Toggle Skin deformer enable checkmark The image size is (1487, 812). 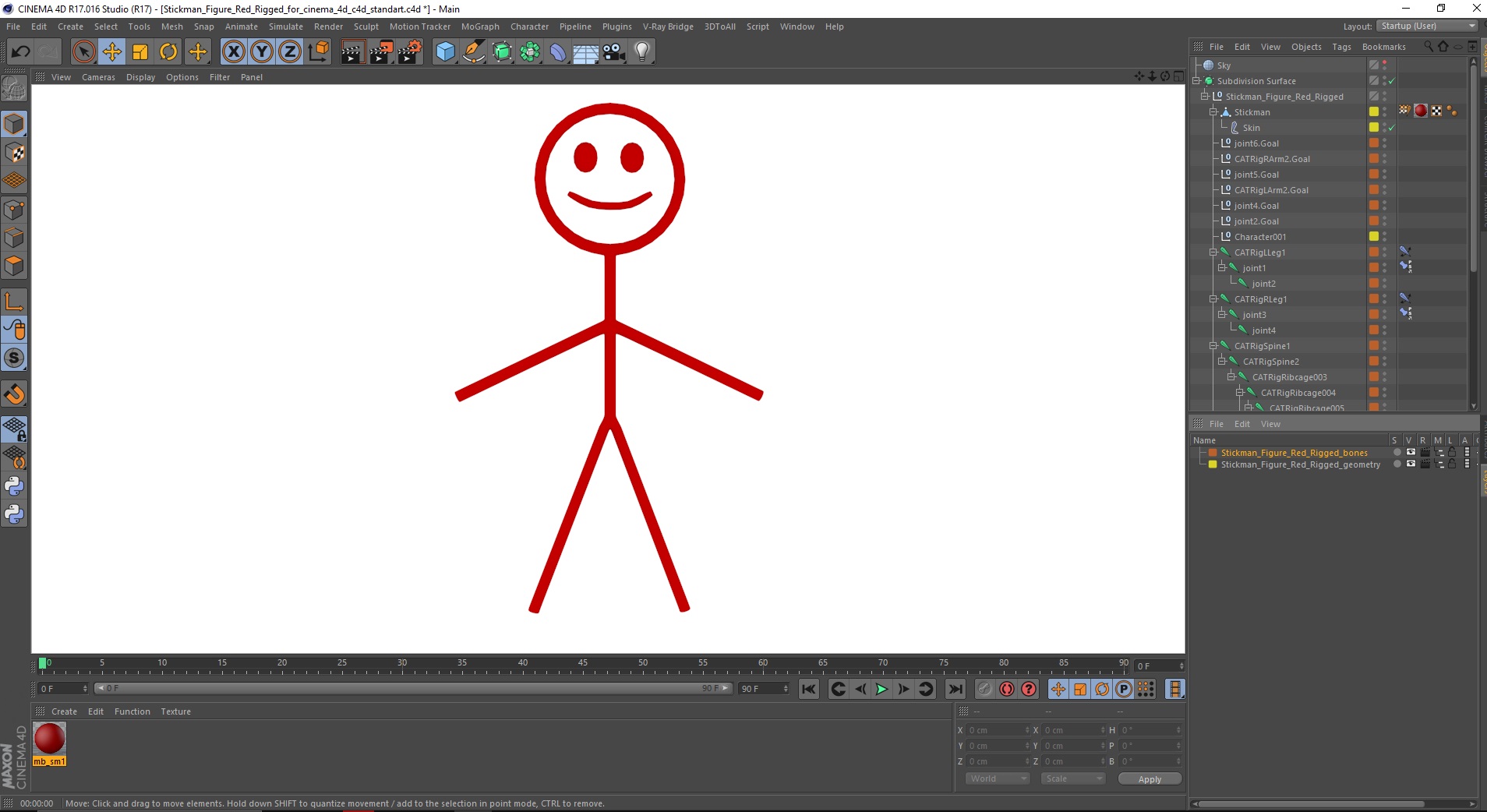click(1391, 128)
